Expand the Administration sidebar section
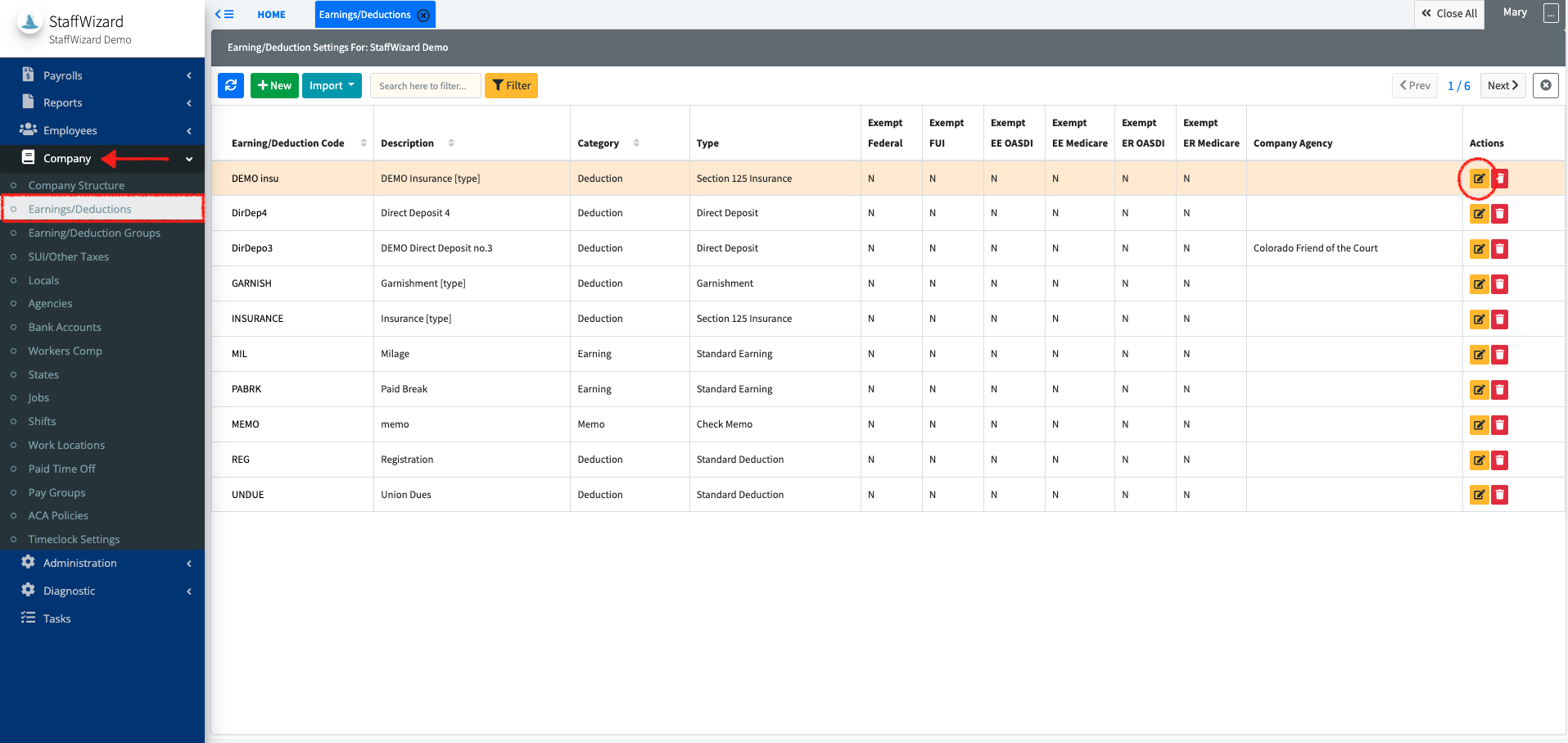This screenshot has height=743, width=1568. pyautogui.click(x=102, y=563)
